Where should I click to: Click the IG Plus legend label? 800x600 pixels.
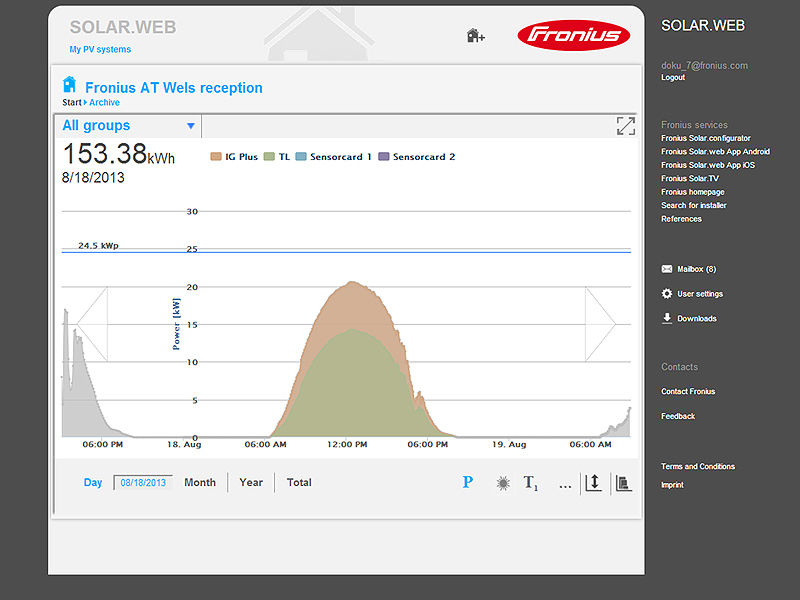[241, 157]
